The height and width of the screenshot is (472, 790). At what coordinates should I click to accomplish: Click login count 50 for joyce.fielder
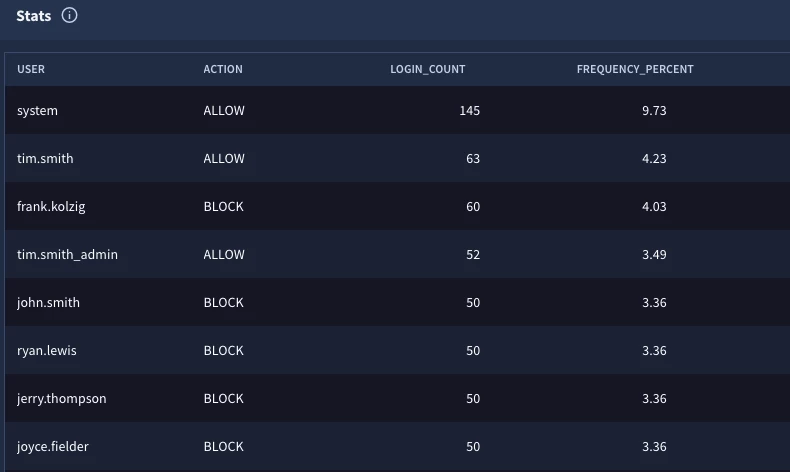(473, 446)
